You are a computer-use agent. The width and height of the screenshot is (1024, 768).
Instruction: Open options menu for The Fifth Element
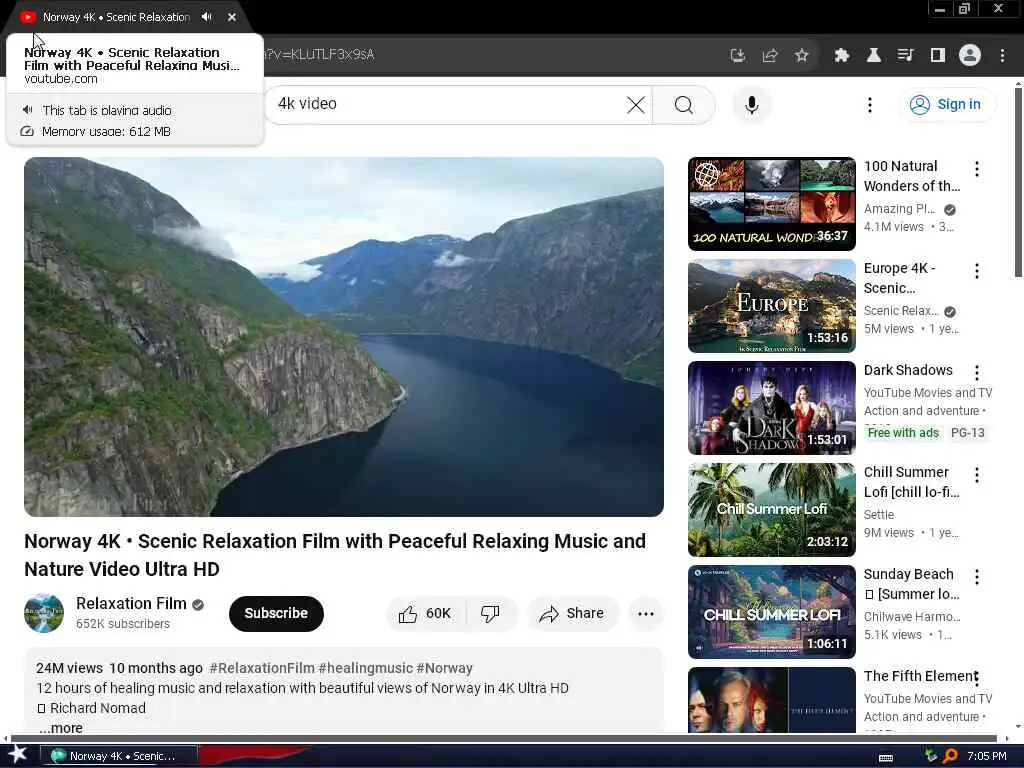pos(976,679)
